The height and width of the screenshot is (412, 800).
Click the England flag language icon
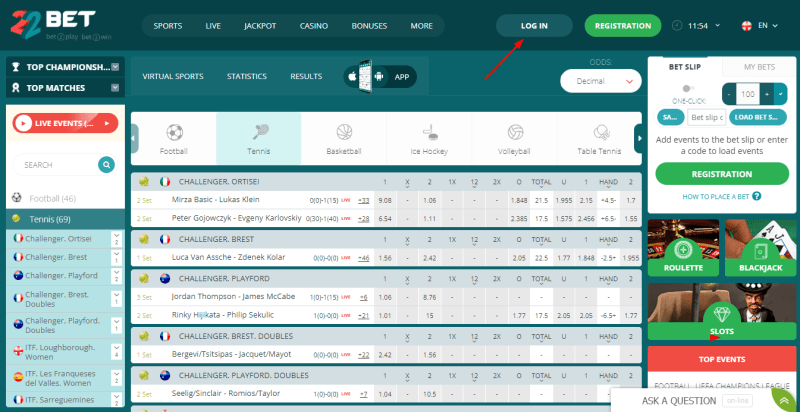pyautogui.click(x=746, y=25)
